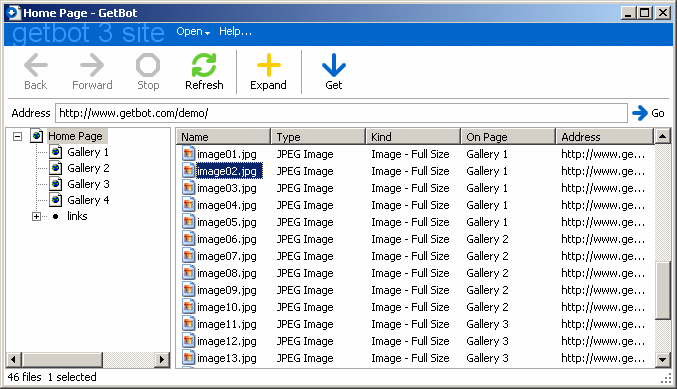The height and width of the screenshot is (389, 677).
Task: Click the image12.jpg file icon
Action: tap(188, 341)
